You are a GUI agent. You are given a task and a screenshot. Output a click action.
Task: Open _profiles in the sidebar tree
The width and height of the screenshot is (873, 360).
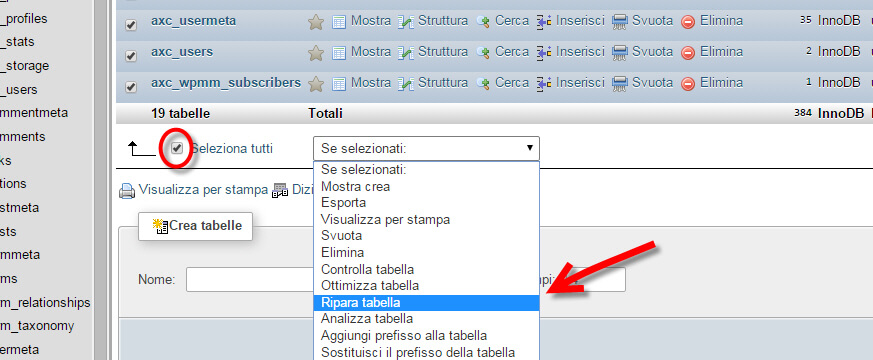(24, 19)
